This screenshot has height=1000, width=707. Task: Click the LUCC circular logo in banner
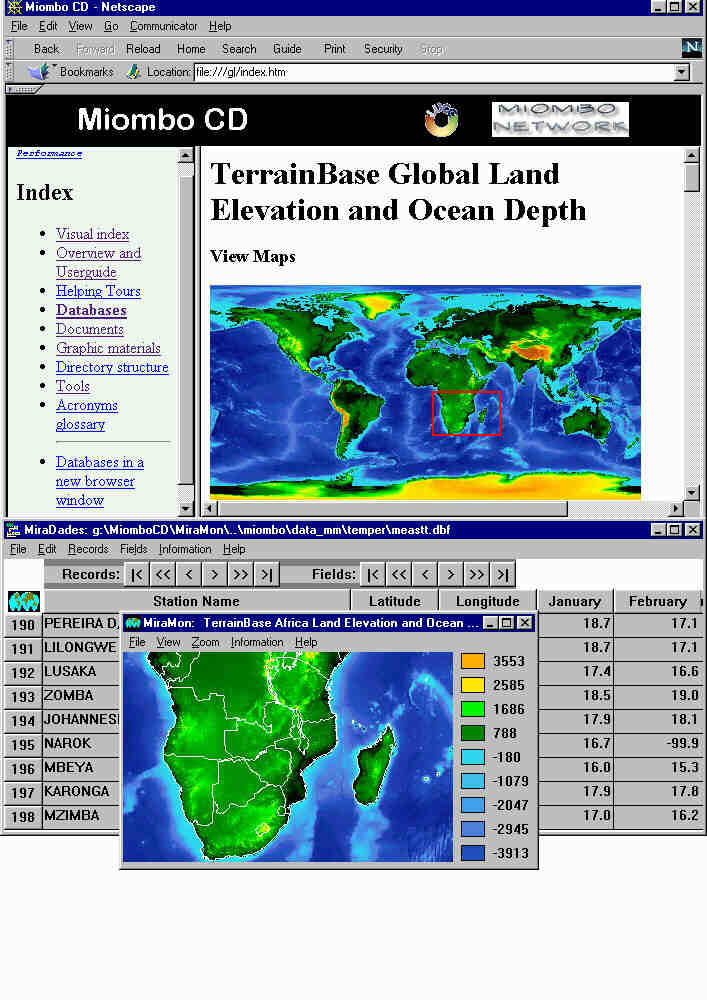(x=441, y=119)
